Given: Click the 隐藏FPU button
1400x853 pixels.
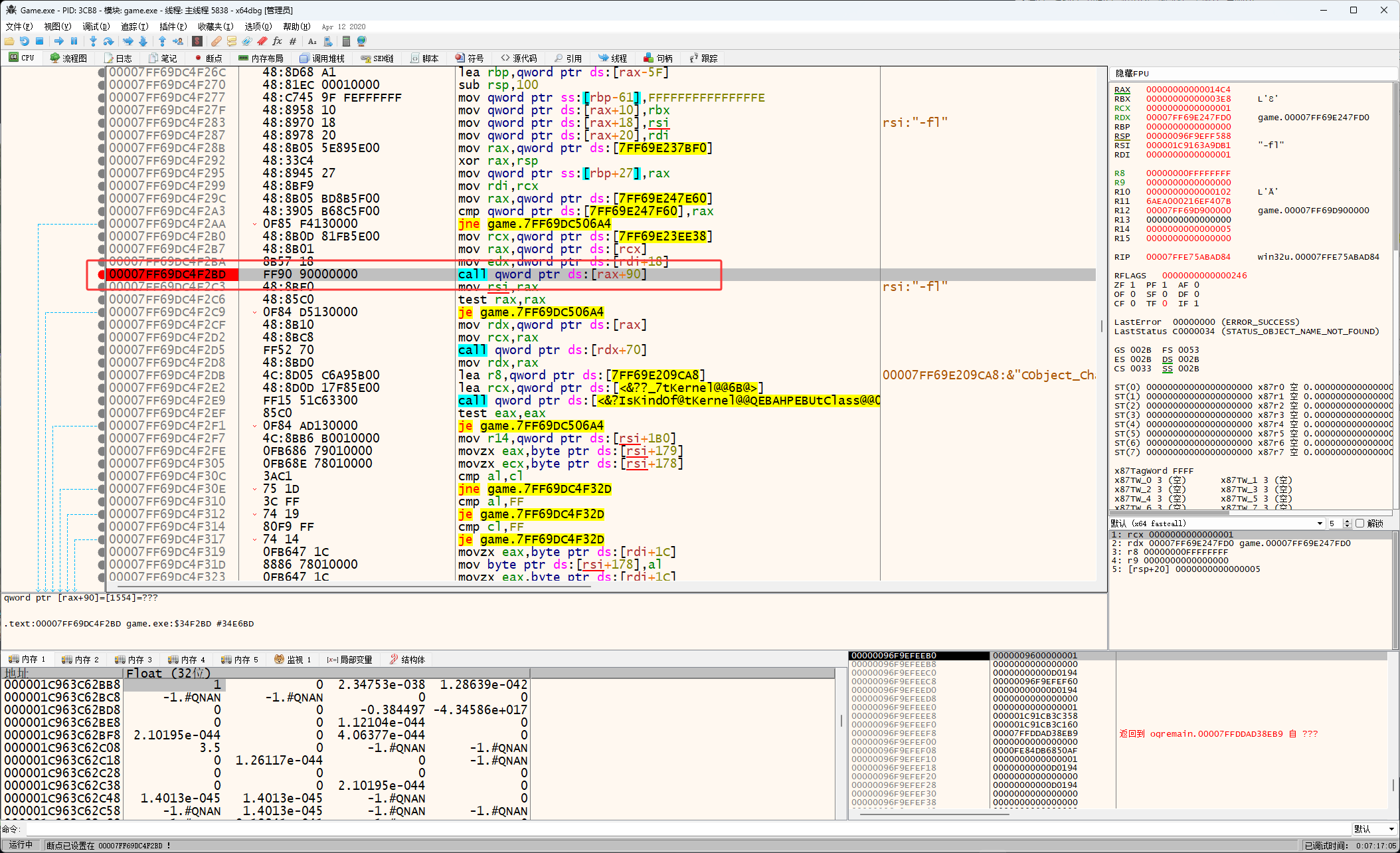Looking at the screenshot, I should (x=1132, y=74).
